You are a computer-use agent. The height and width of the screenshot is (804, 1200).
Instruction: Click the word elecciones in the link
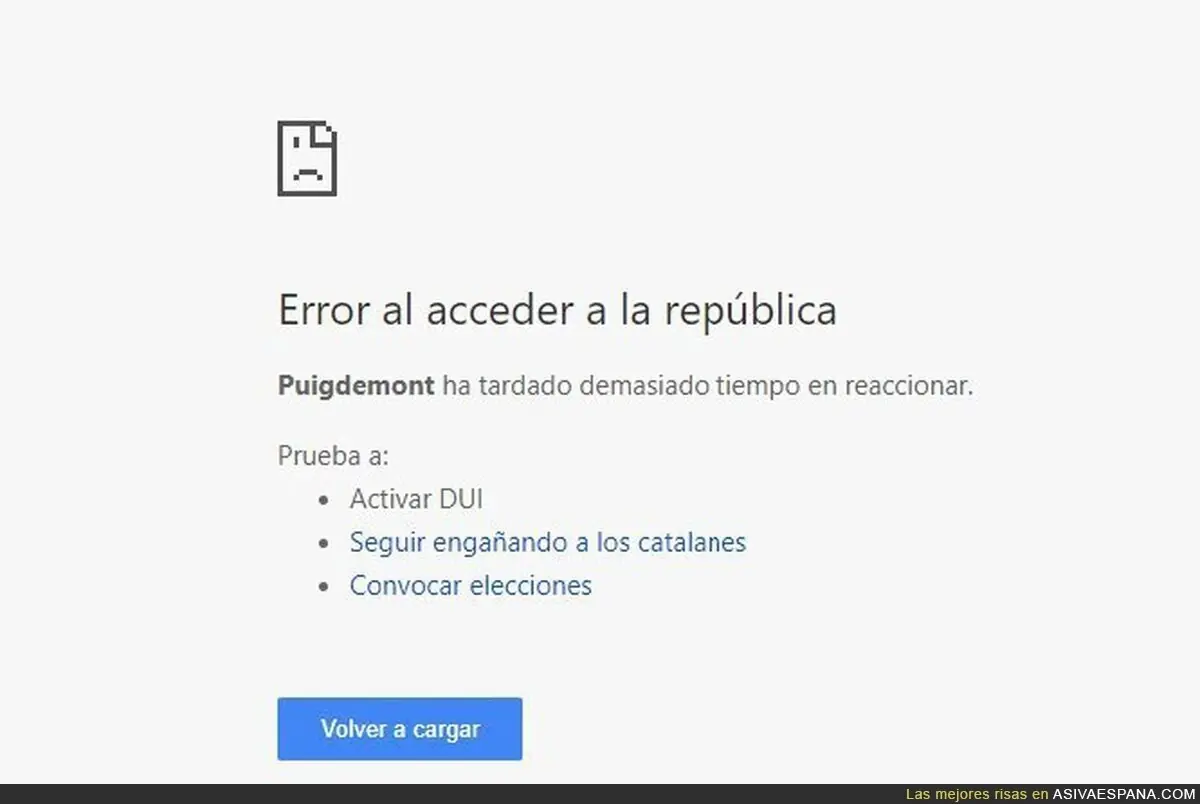(x=531, y=585)
